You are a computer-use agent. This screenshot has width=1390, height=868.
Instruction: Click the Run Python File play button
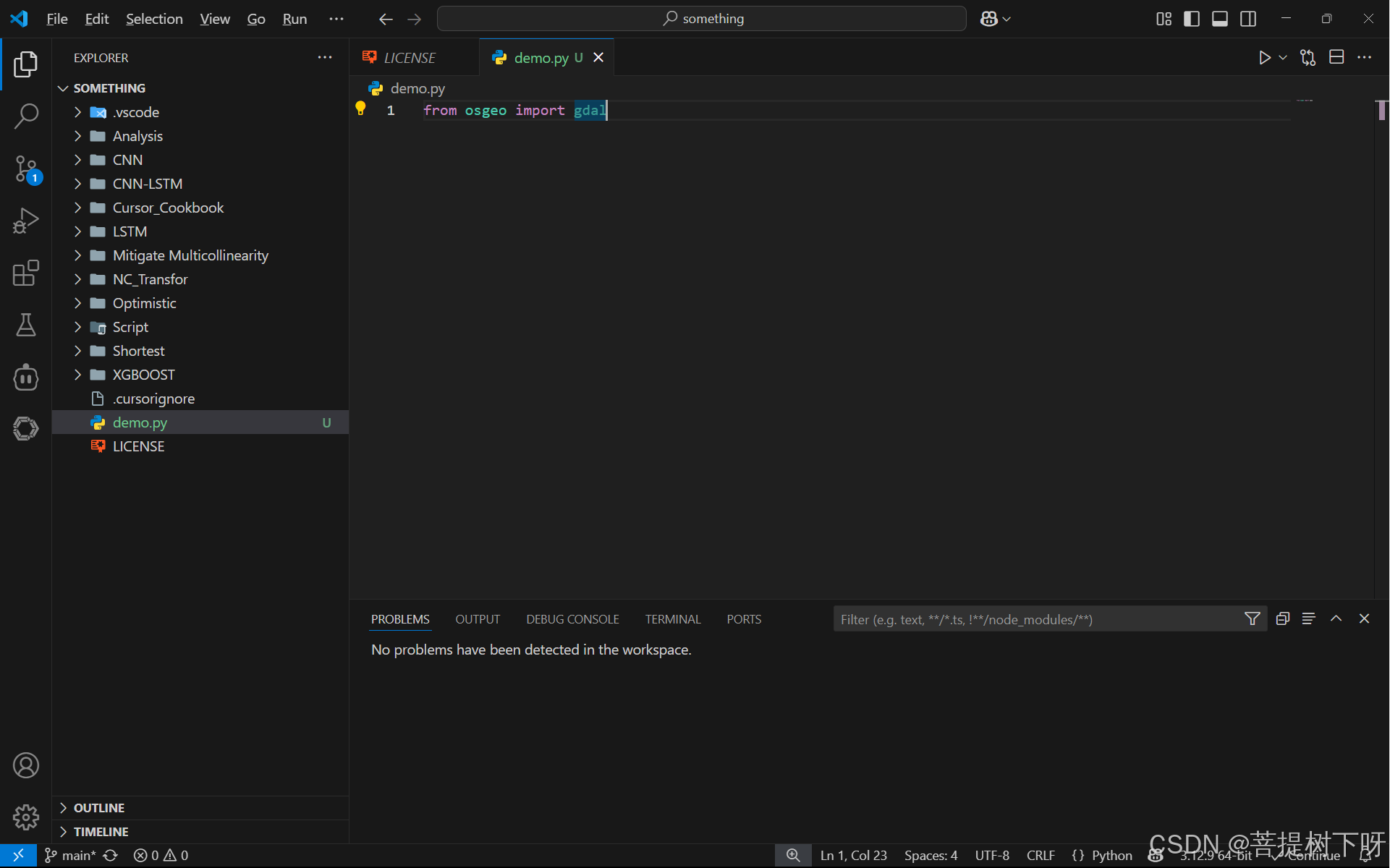pos(1264,58)
